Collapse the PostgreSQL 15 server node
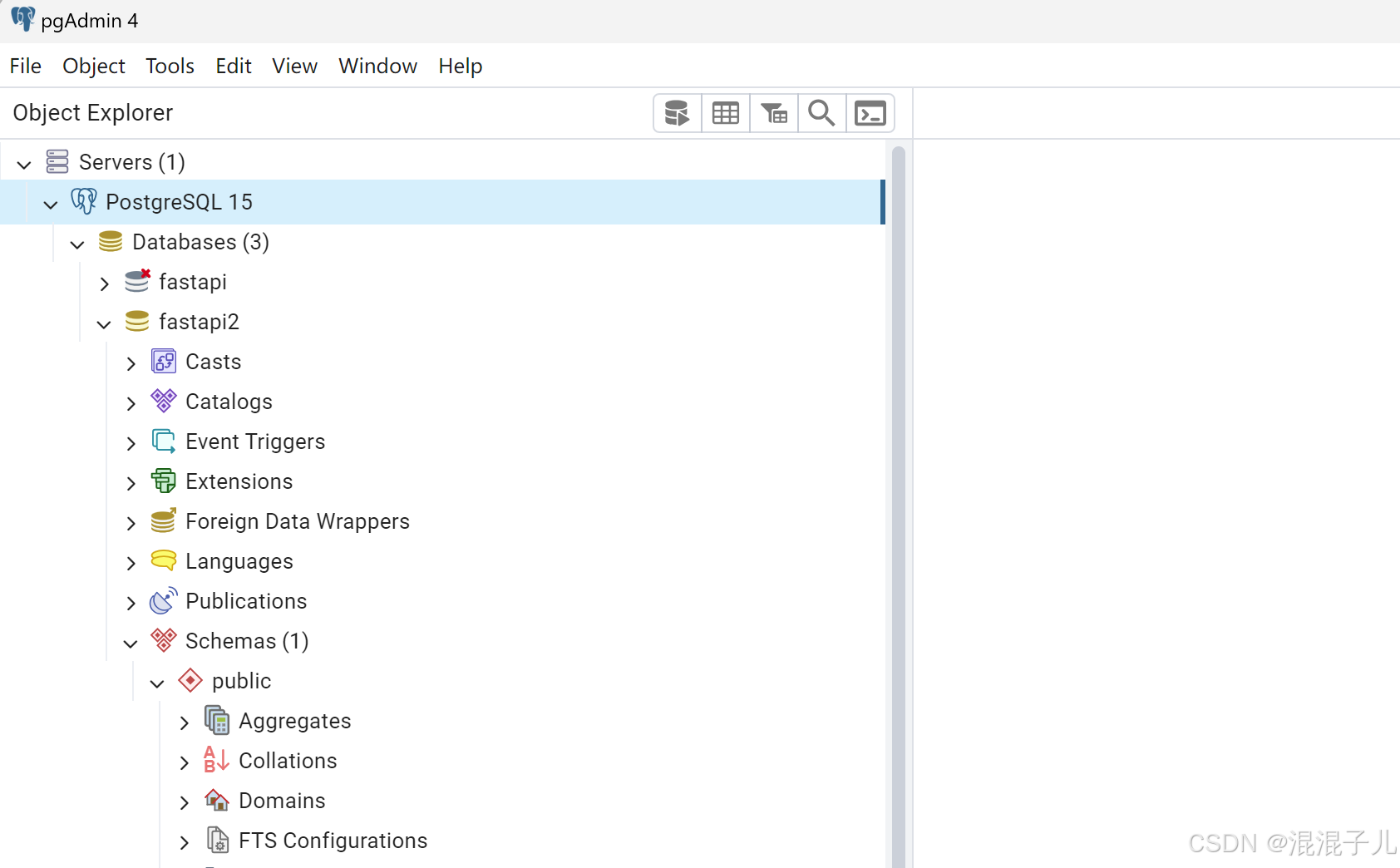The height and width of the screenshot is (868, 1400). (51, 204)
